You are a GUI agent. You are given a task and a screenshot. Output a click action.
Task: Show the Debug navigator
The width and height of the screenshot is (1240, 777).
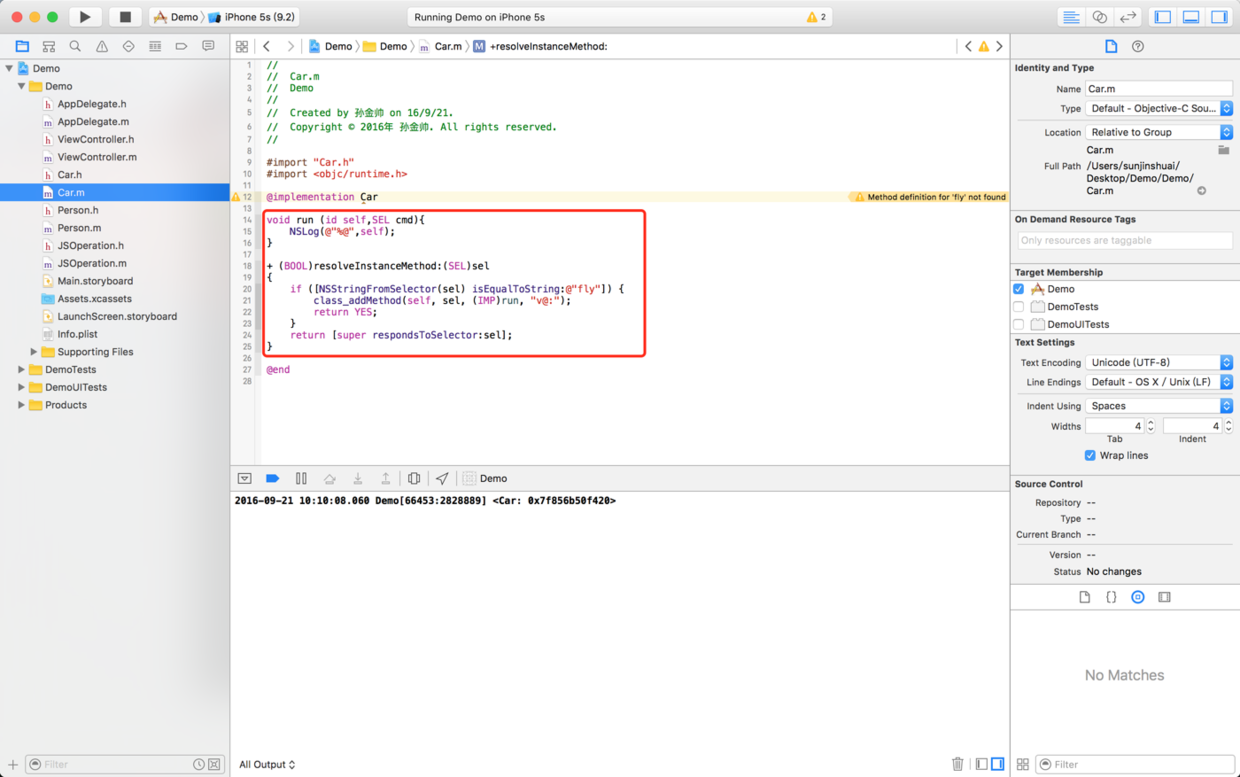[x=155, y=46]
